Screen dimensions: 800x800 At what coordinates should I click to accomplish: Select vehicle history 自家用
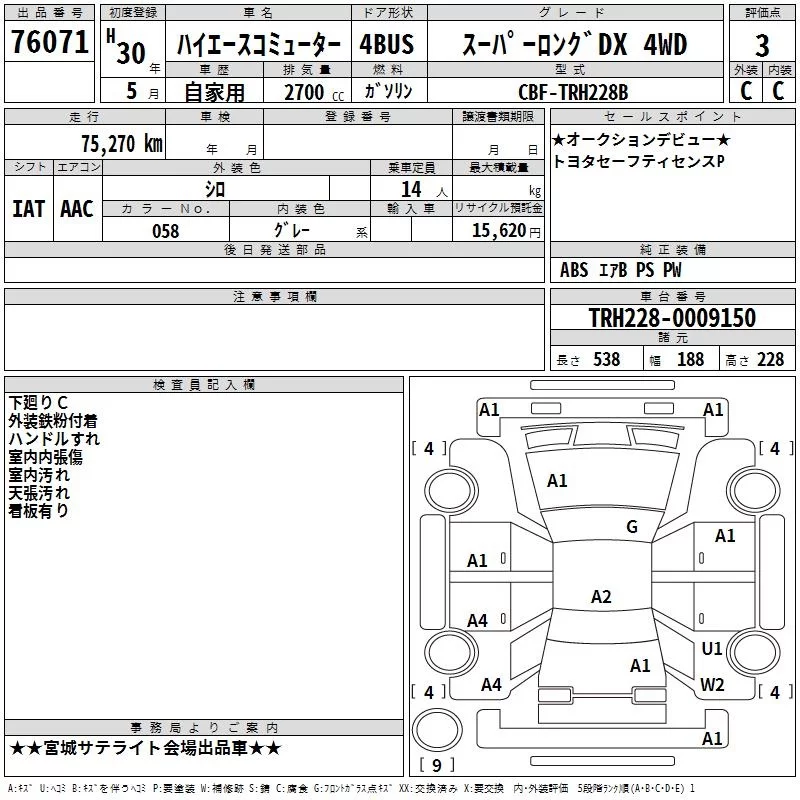point(214,92)
